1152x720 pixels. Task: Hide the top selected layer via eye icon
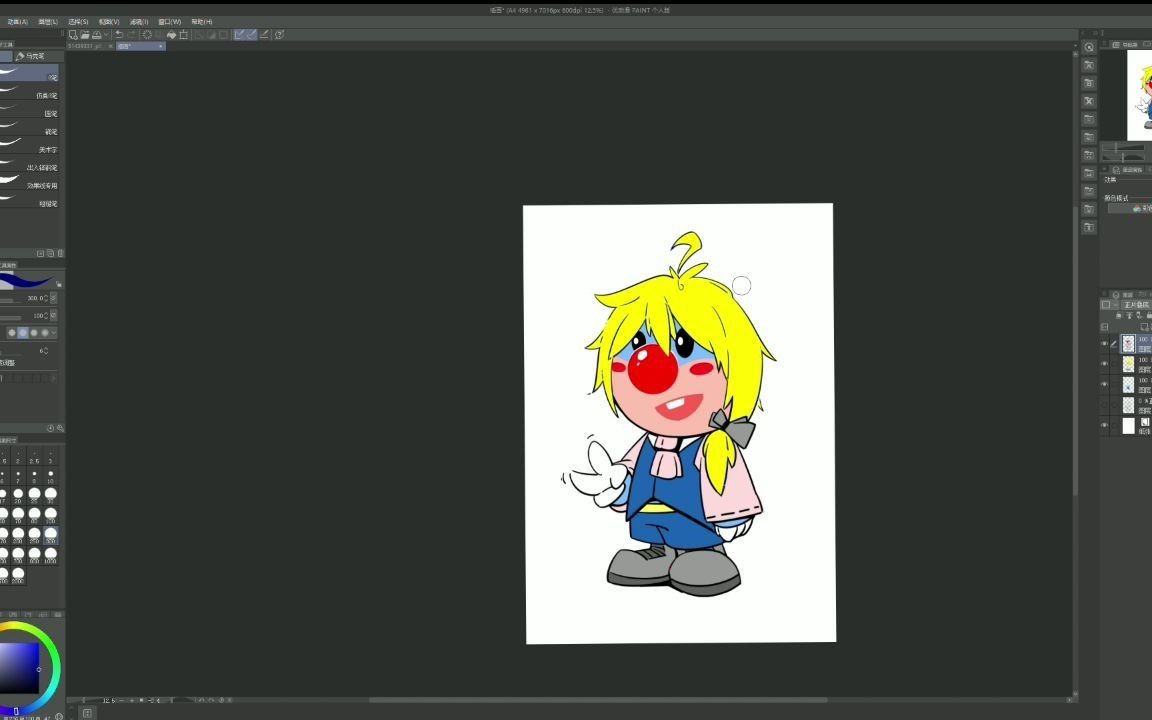tap(1104, 343)
